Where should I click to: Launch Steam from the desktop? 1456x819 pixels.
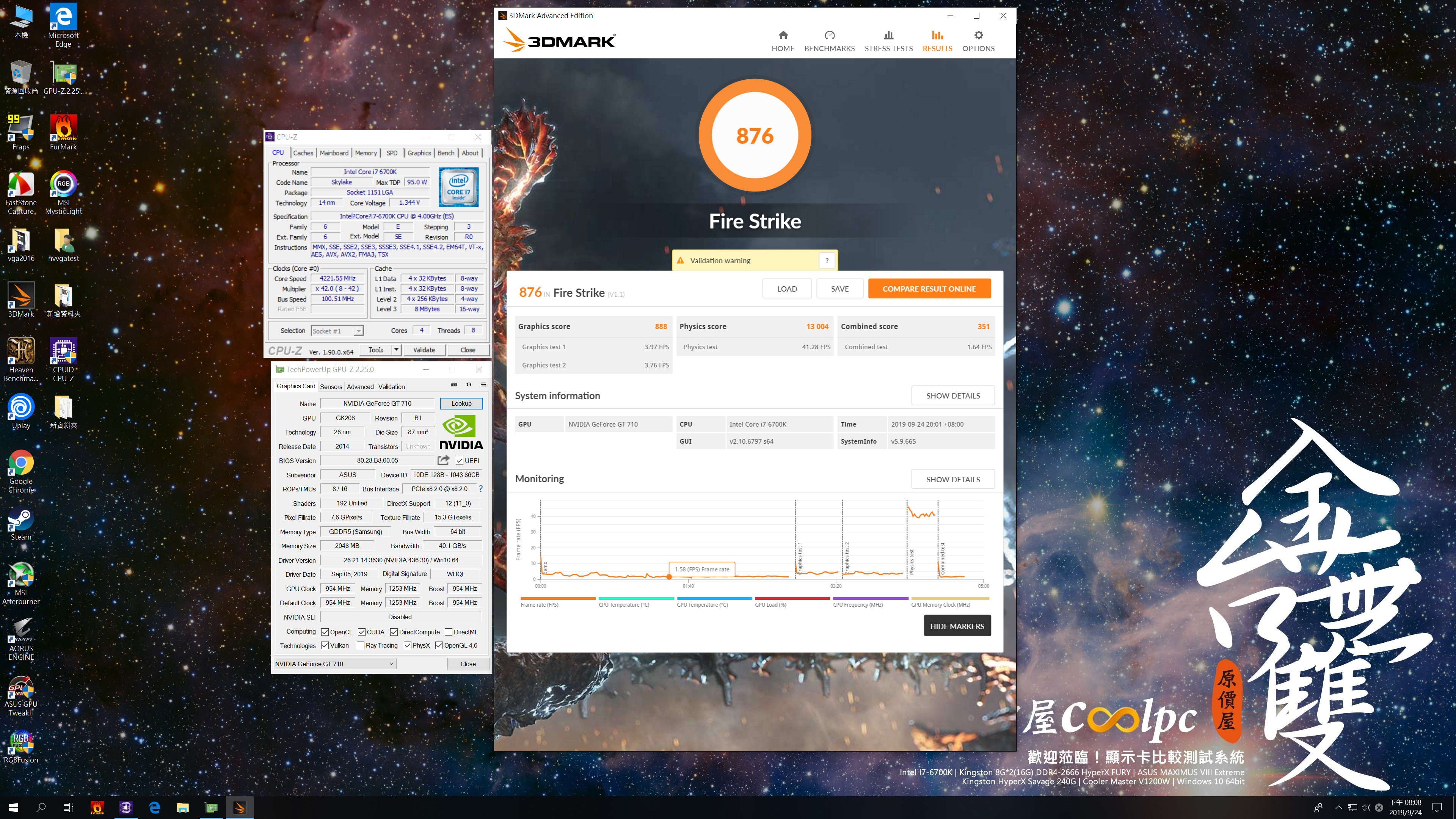pyautogui.click(x=21, y=523)
